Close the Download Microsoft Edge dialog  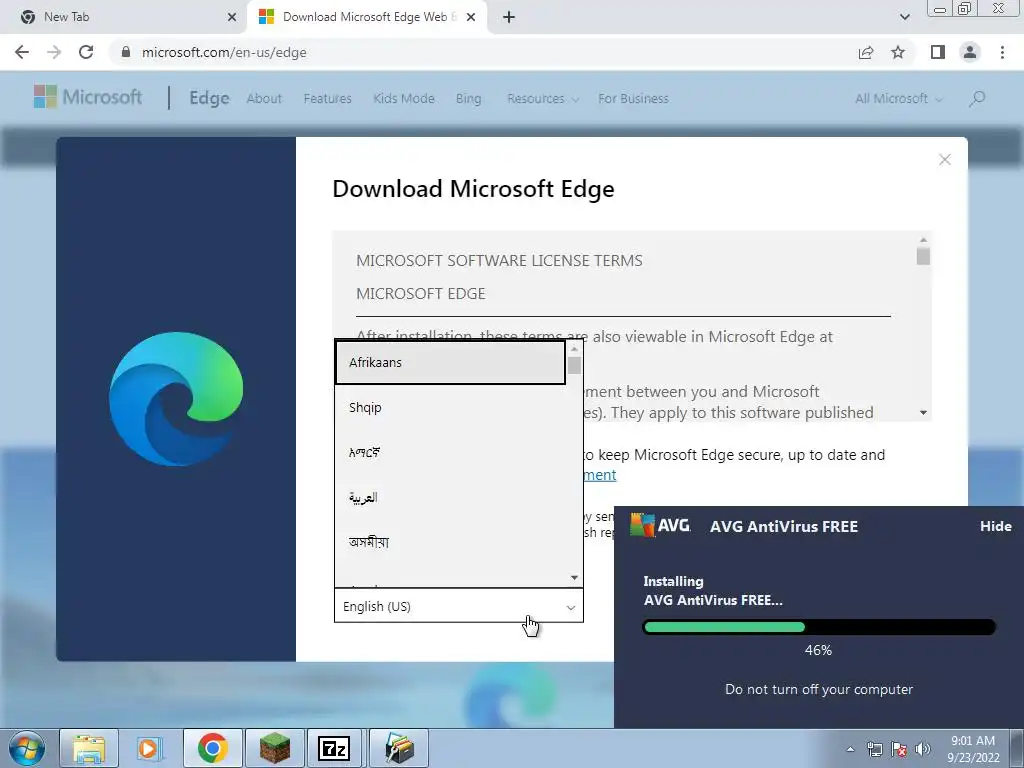pos(944,159)
